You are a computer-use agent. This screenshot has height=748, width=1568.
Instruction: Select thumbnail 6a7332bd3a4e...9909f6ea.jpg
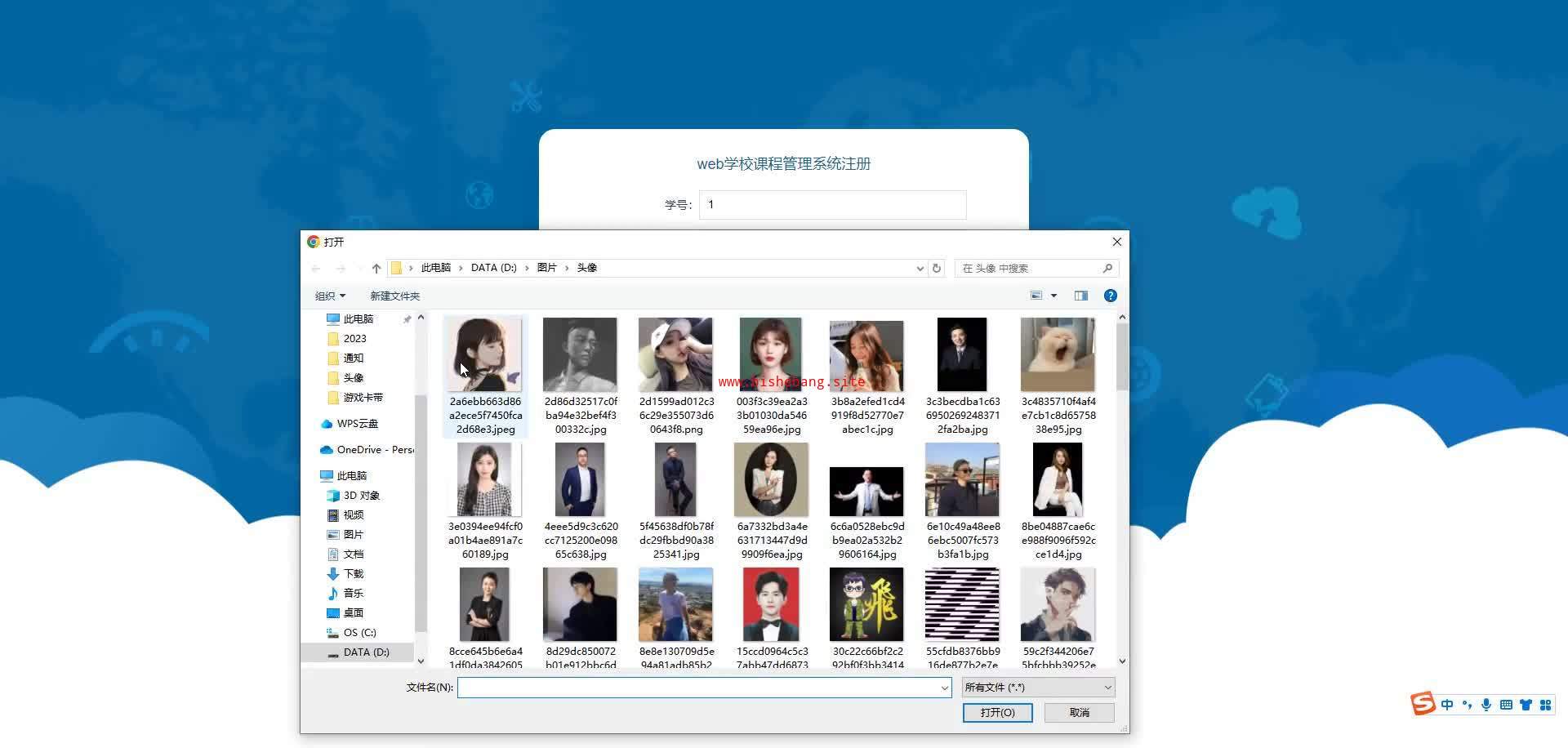click(772, 479)
